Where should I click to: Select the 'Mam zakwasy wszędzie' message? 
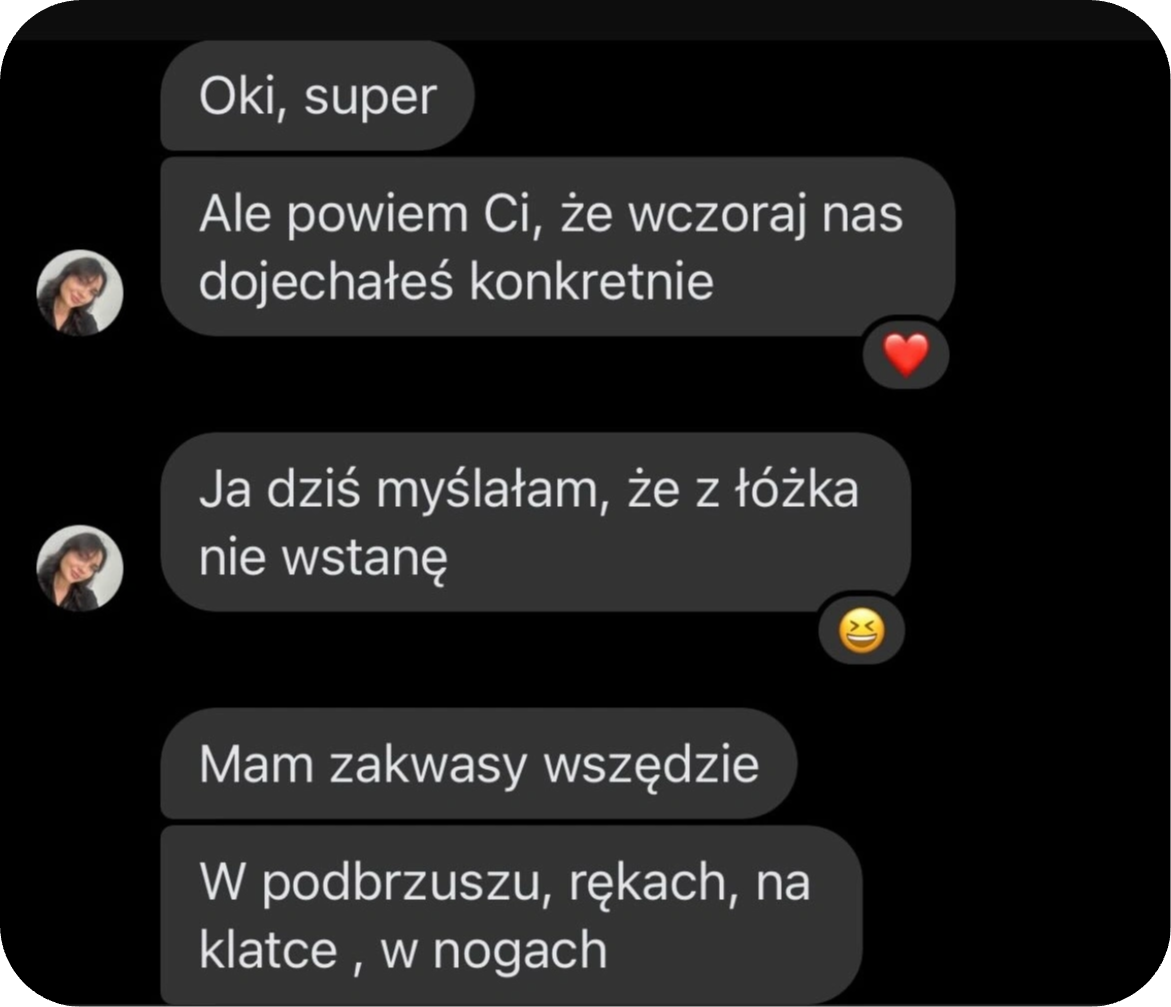[479, 763]
